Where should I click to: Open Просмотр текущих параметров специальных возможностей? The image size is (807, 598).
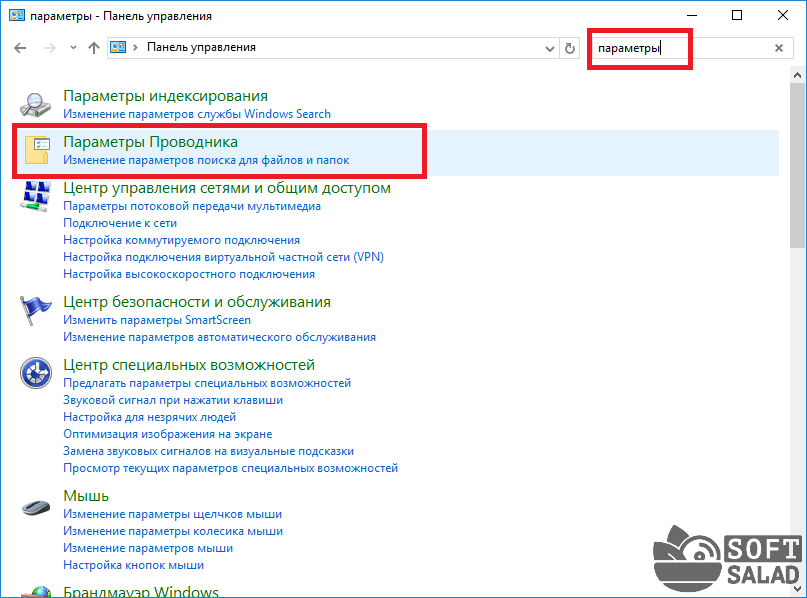pos(231,468)
